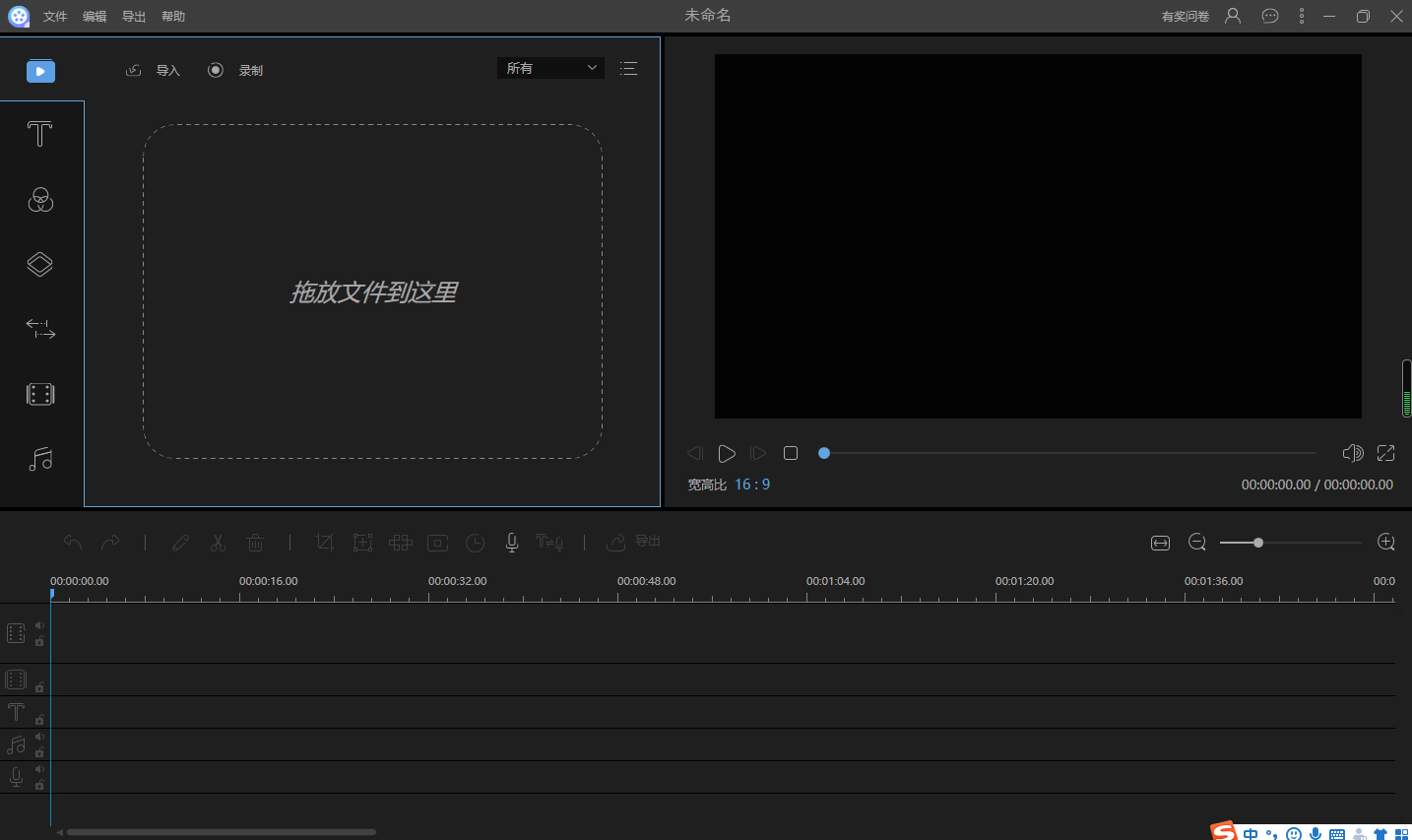The width and height of the screenshot is (1412, 840).
Task: Click the 导入 import button
Action: coord(155,70)
